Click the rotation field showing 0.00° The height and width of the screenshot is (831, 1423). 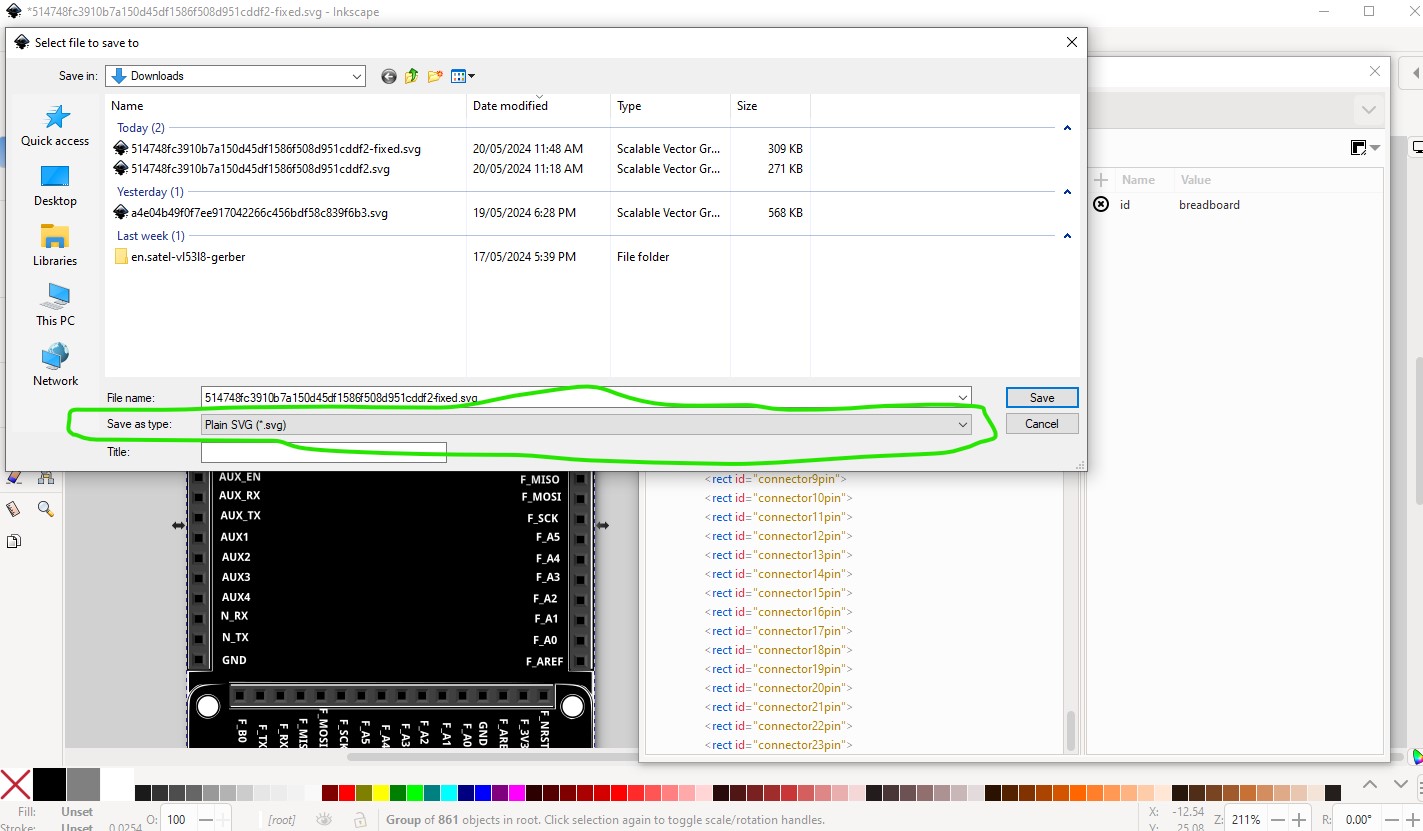[x=1358, y=820]
